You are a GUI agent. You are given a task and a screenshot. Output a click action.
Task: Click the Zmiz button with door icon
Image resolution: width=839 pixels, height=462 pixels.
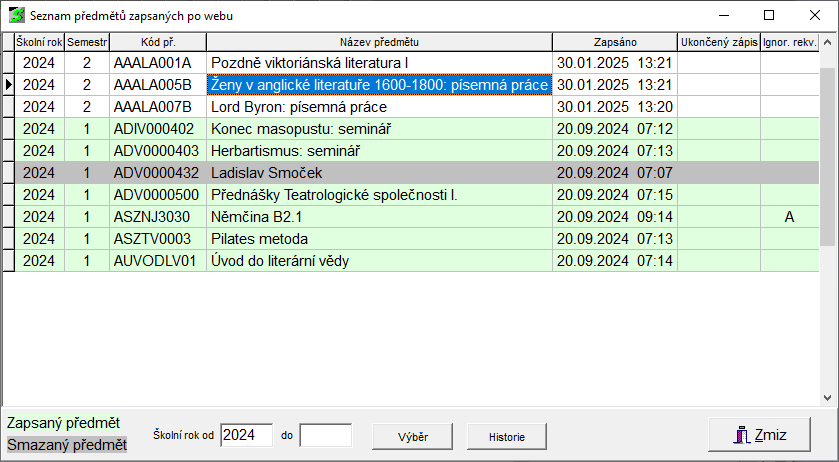[759, 435]
